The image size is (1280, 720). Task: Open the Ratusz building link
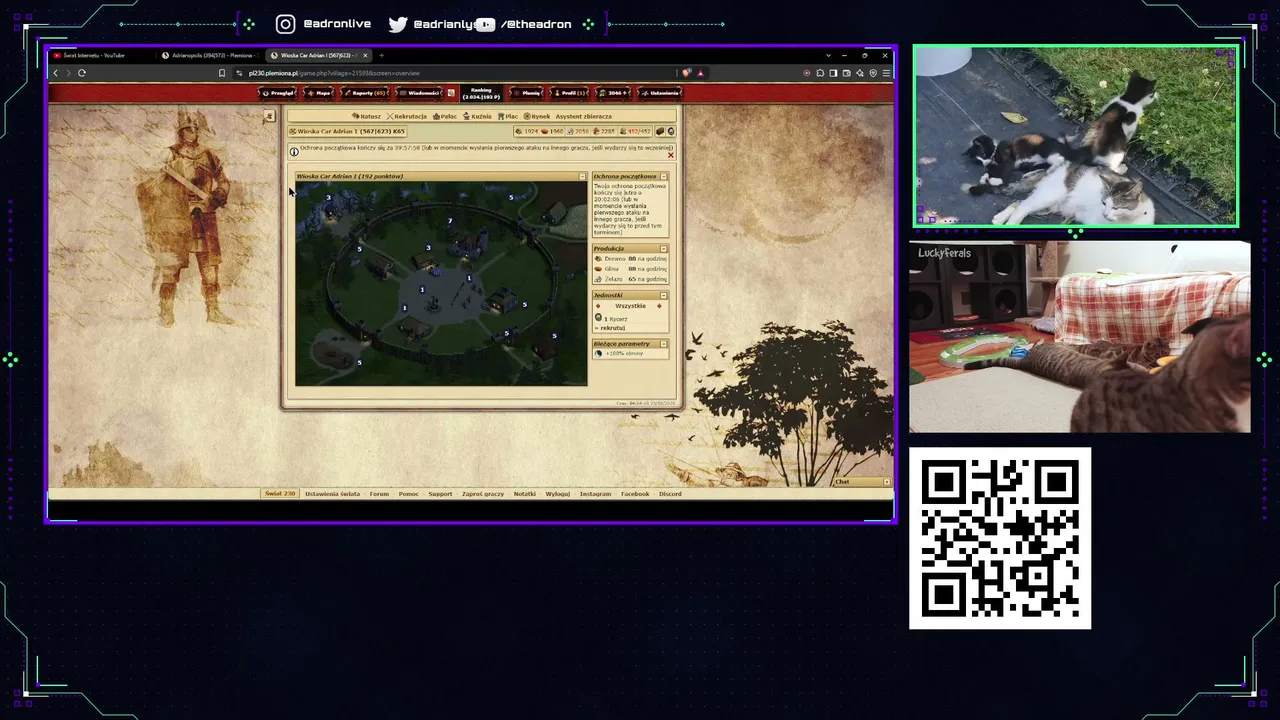click(x=367, y=116)
